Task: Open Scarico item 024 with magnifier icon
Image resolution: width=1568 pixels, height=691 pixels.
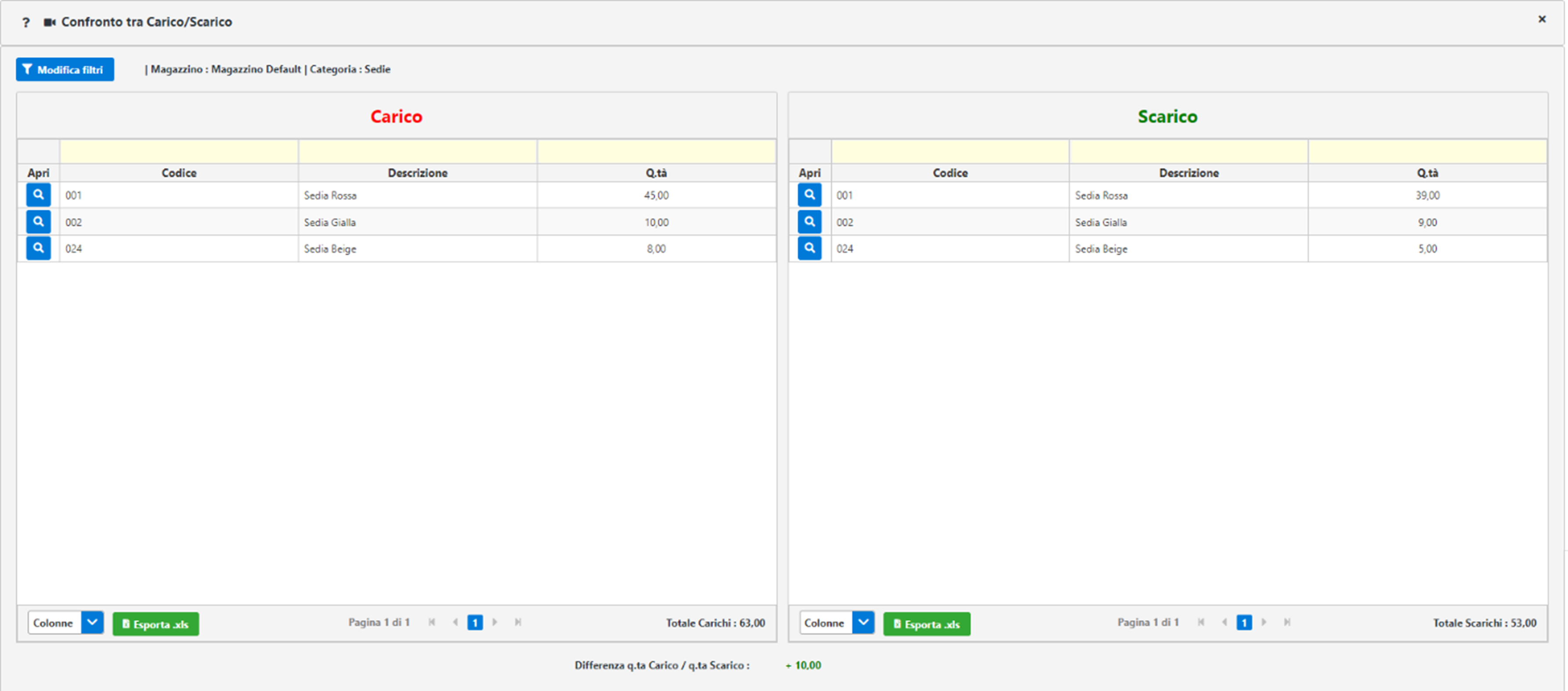Action: point(809,248)
